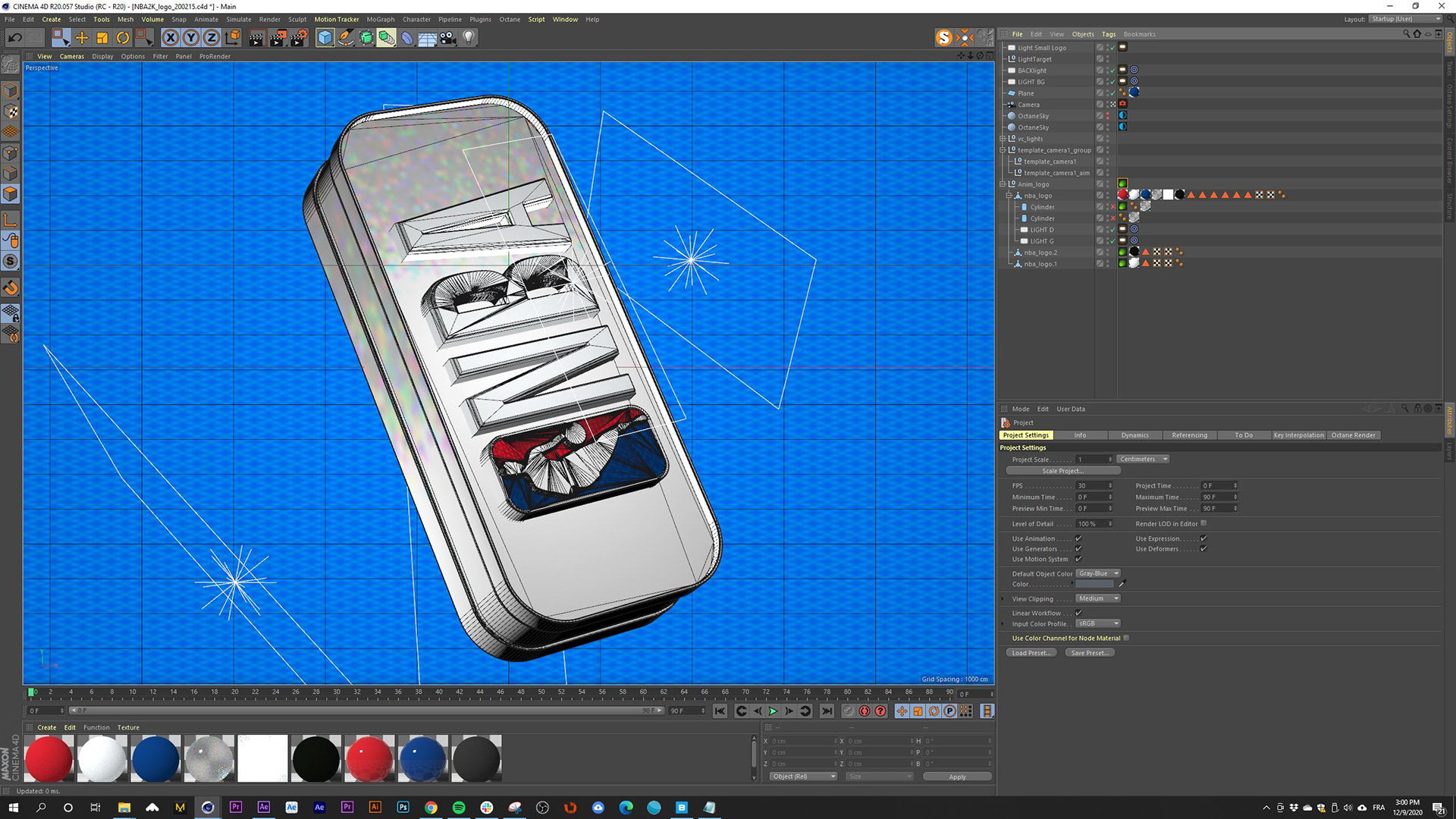Collapse the Anim_logo tree item

(x=1003, y=184)
